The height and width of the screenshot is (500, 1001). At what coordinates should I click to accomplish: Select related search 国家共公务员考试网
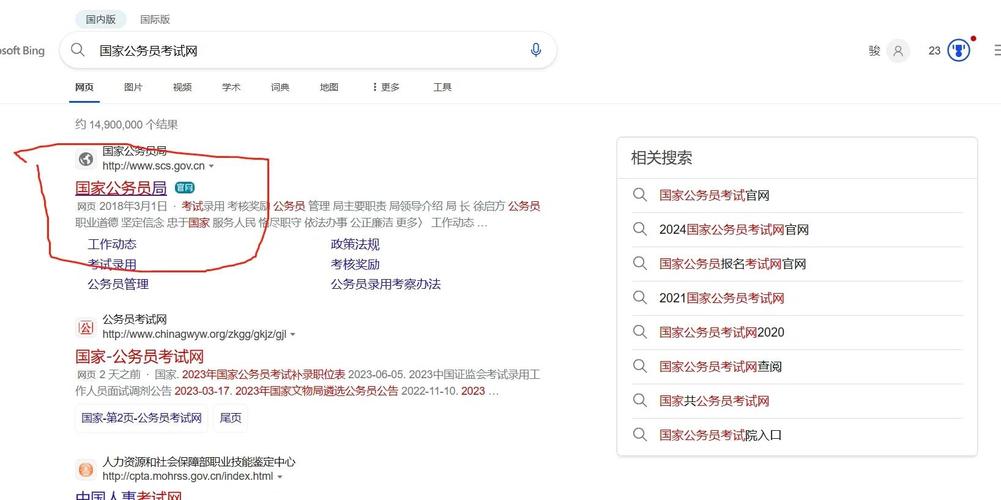(714, 401)
